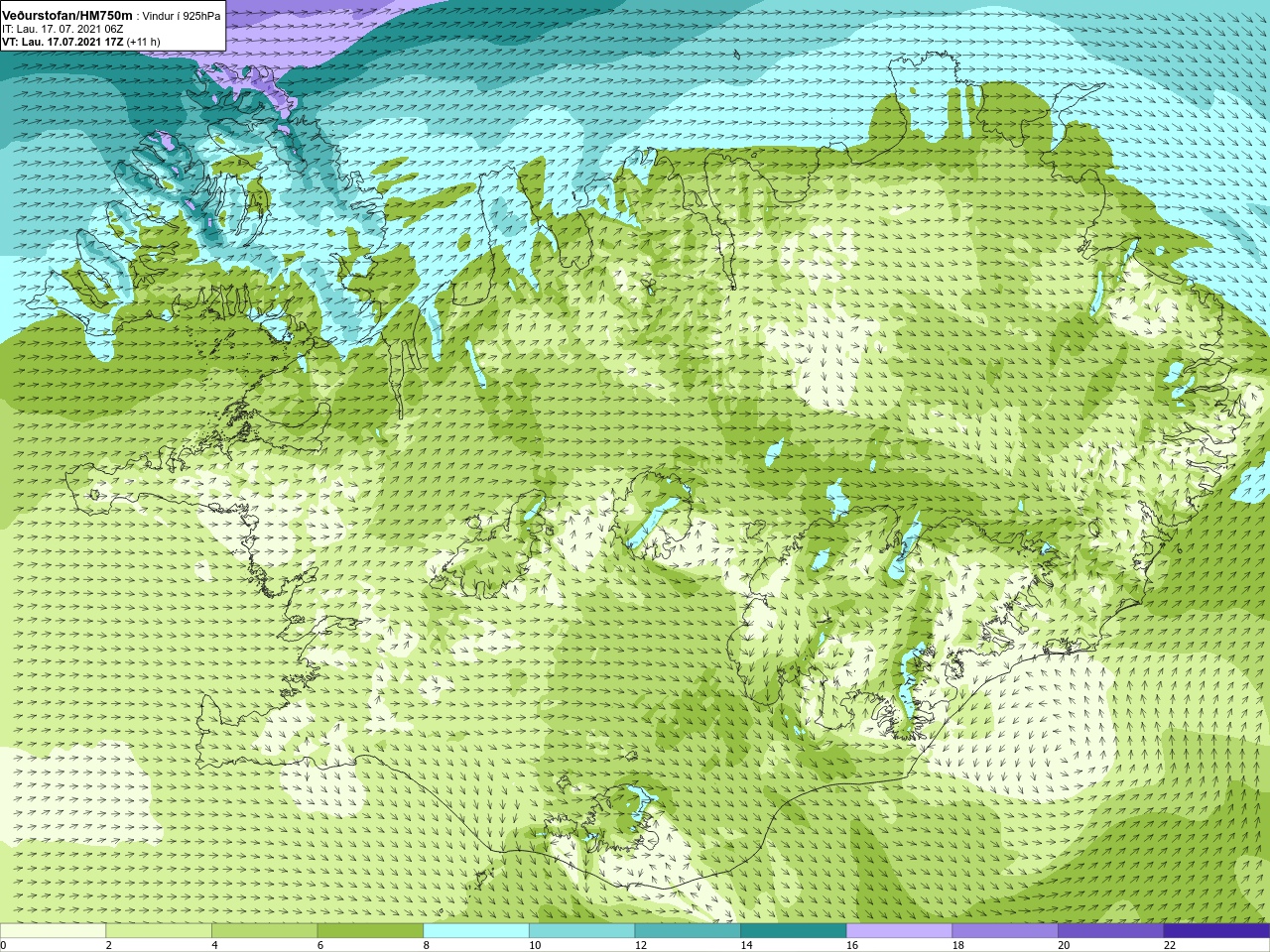
Task: Click the title text "Veðurstofan/HM750m"
Action: pos(67,16)
